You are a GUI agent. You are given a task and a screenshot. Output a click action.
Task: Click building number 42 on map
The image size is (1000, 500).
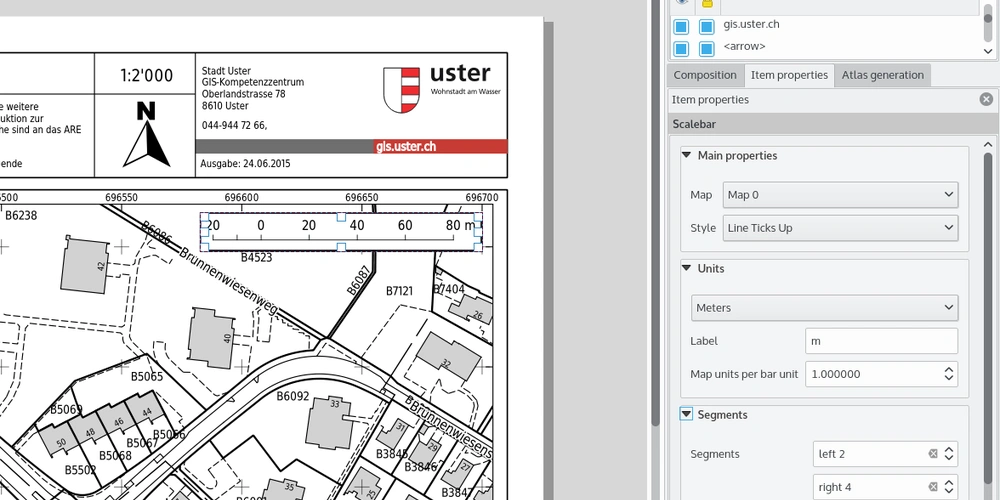(x=101, y=266)
